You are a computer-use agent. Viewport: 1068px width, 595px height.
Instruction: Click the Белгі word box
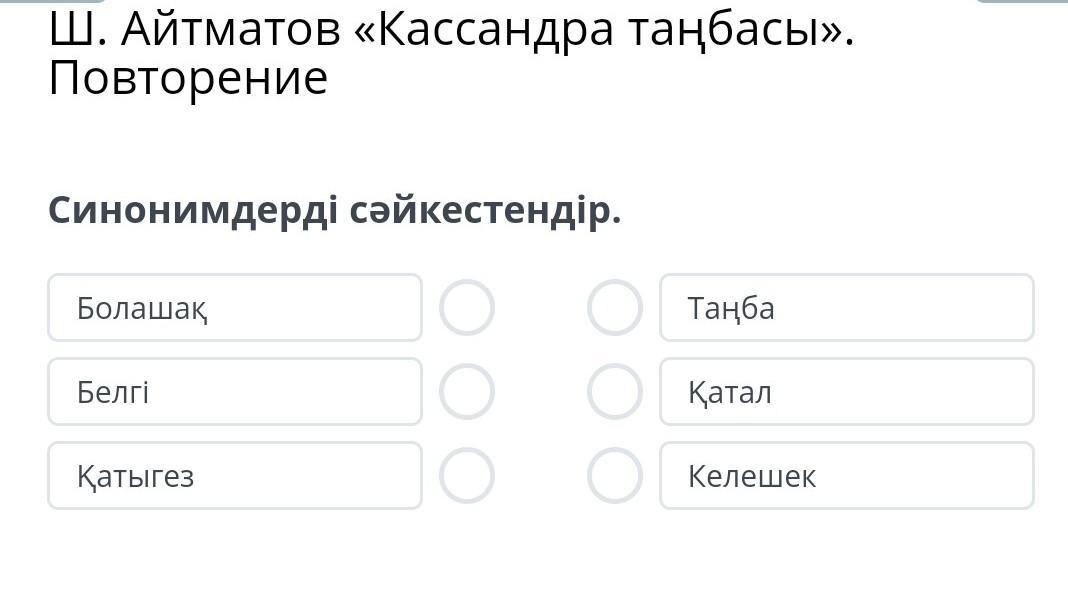[235, 392]
